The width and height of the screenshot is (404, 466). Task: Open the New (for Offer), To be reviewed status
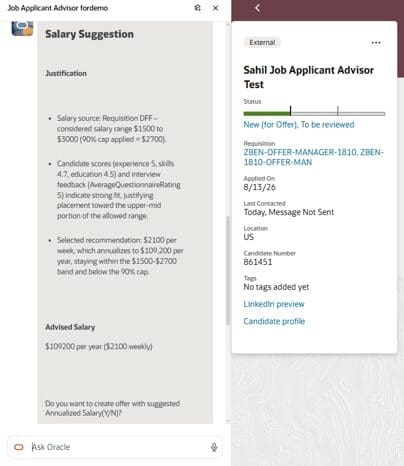click(299, 125)
